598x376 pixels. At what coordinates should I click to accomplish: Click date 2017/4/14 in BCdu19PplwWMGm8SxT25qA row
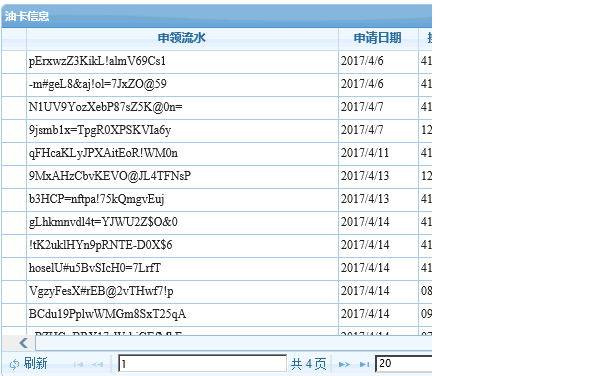(x=365, y=314)
